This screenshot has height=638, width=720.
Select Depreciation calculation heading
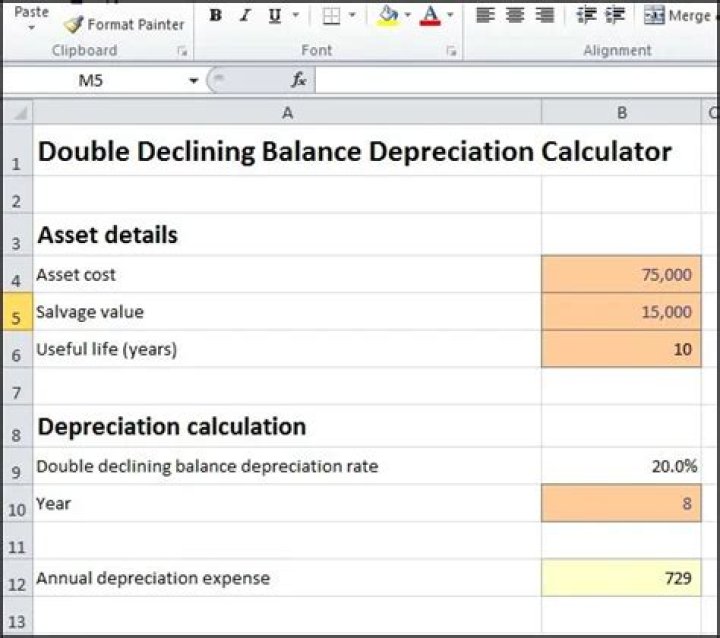pyautogui.click(x=287, y=426)
